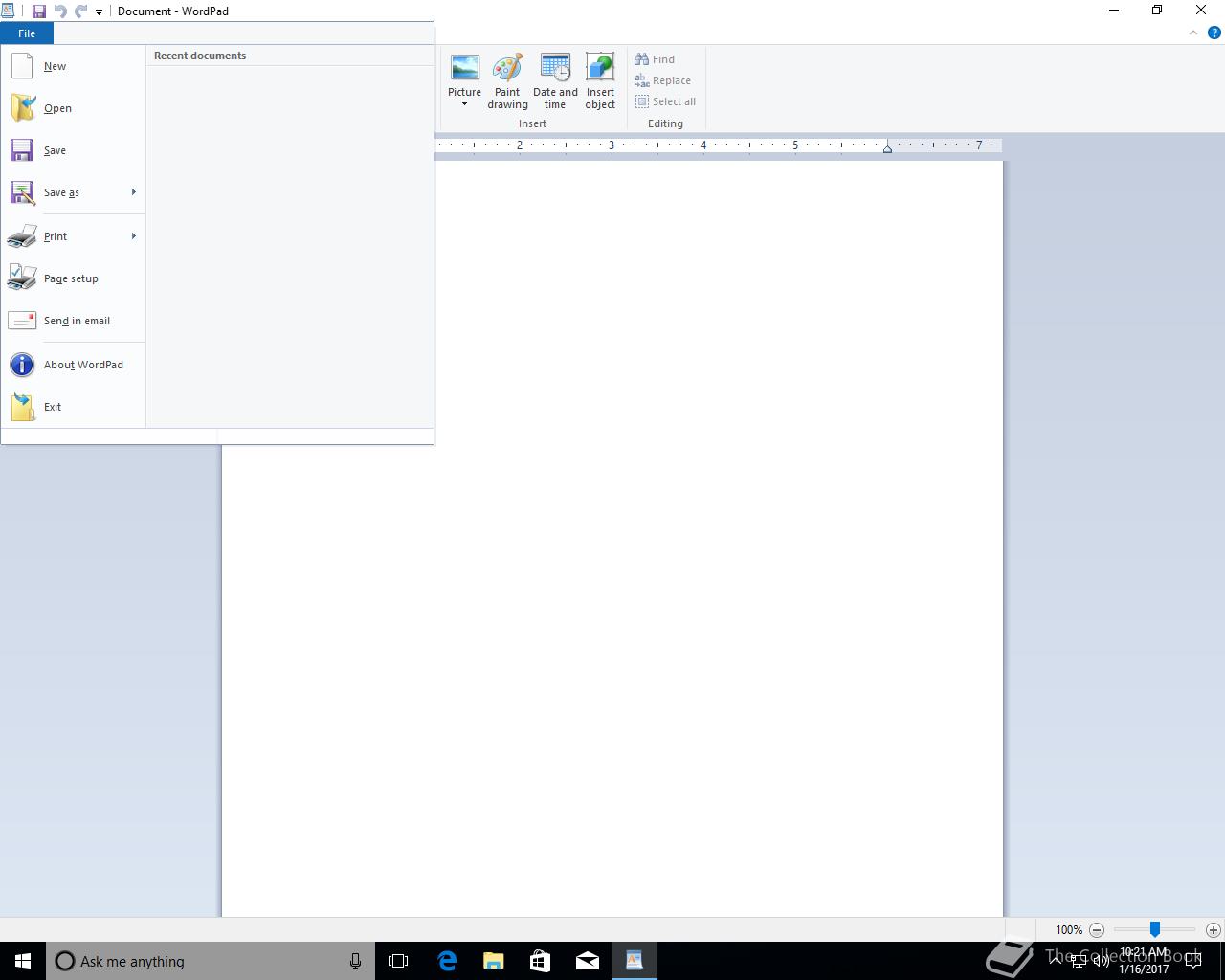Choose About WordPad menu label

tap(83, 365)
